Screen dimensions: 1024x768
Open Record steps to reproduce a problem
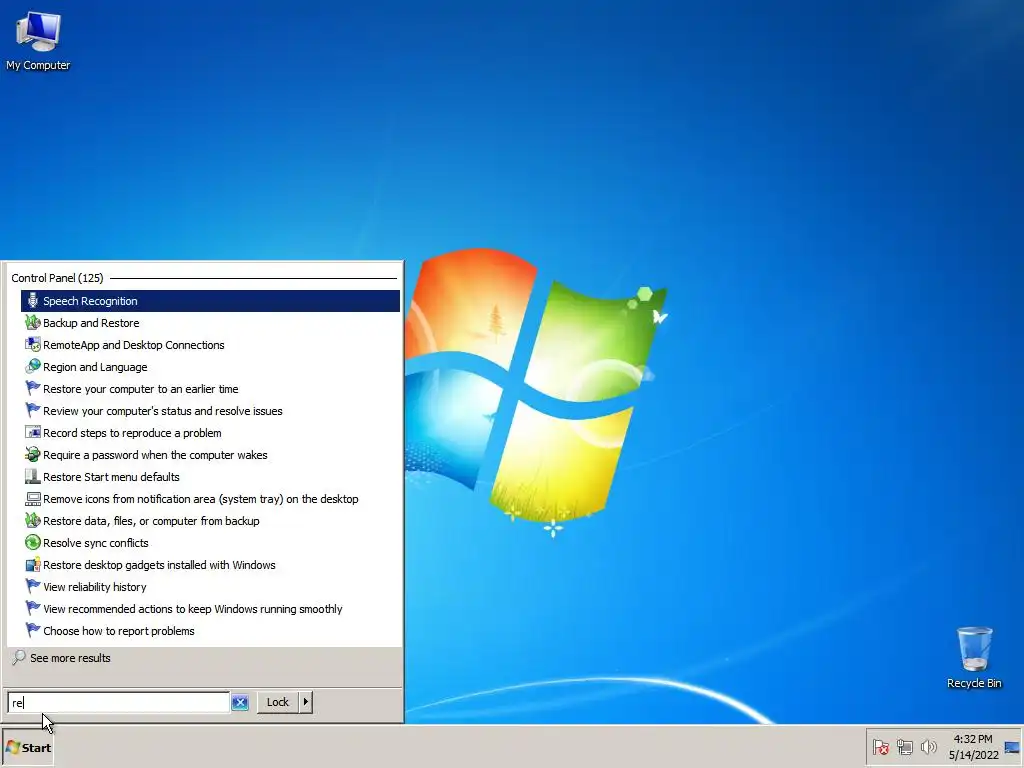(210, 433)
